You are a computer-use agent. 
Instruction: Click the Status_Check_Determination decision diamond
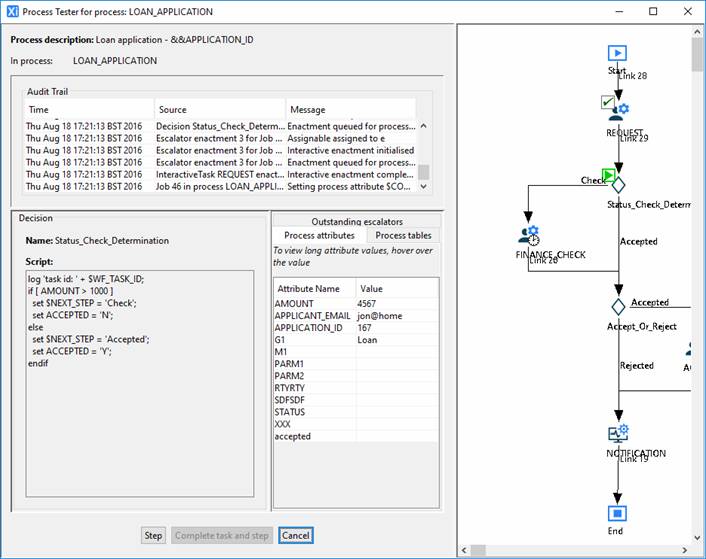(x=618, y=185)
